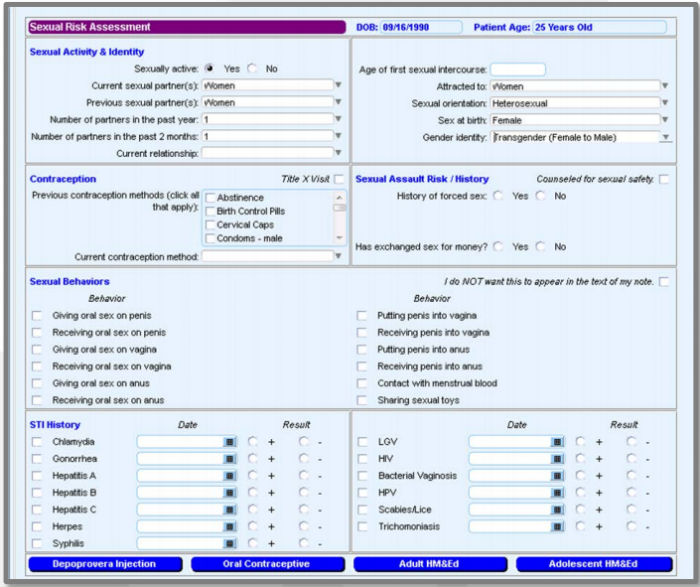700x587 pixels.
Task: Click Age of first sexual intercourse field
Action: point(518,70)
